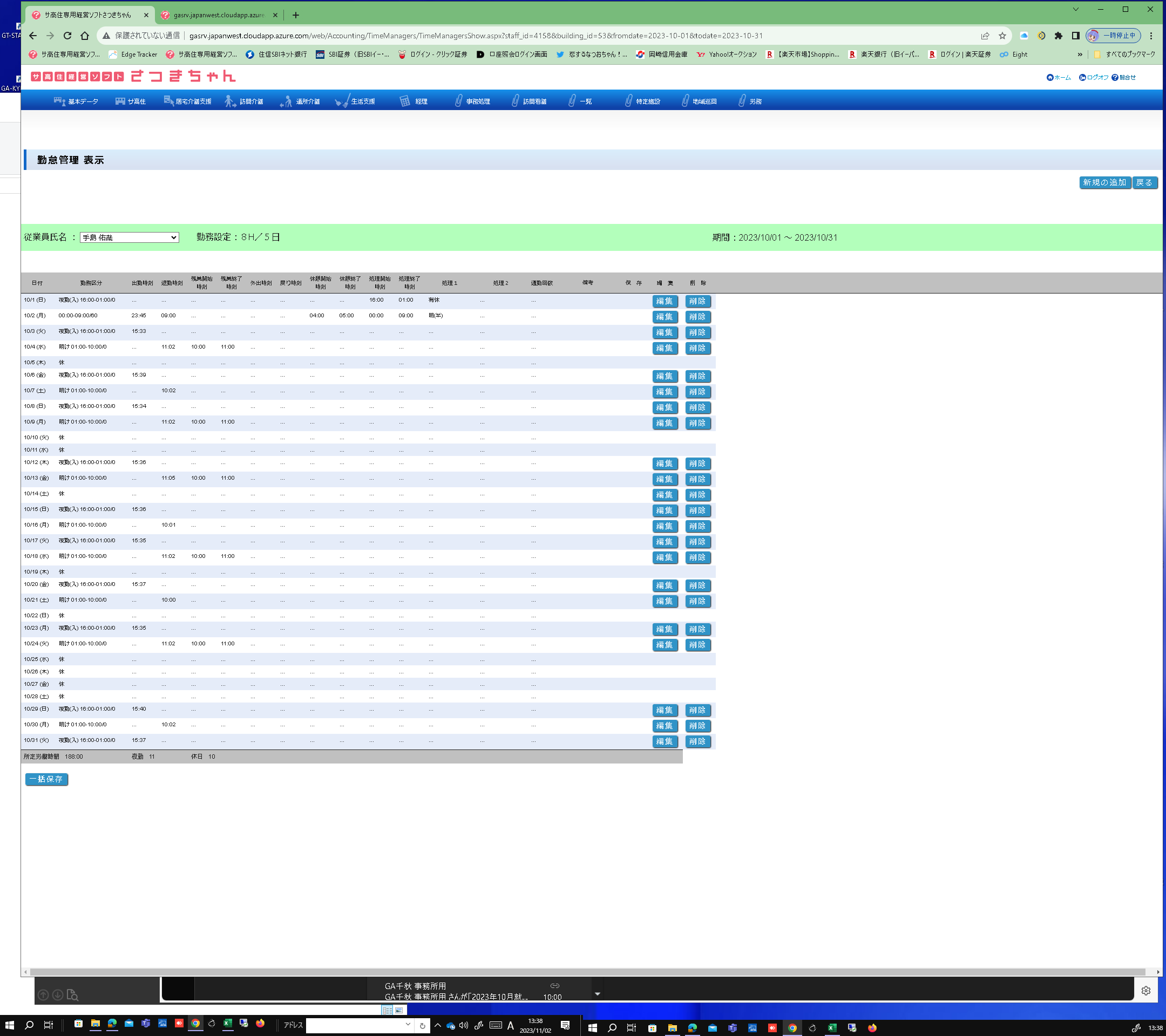Open the Chrome extensions puzzle icon
This screenshot has width=1166, height=1036.
(1058, 36)
